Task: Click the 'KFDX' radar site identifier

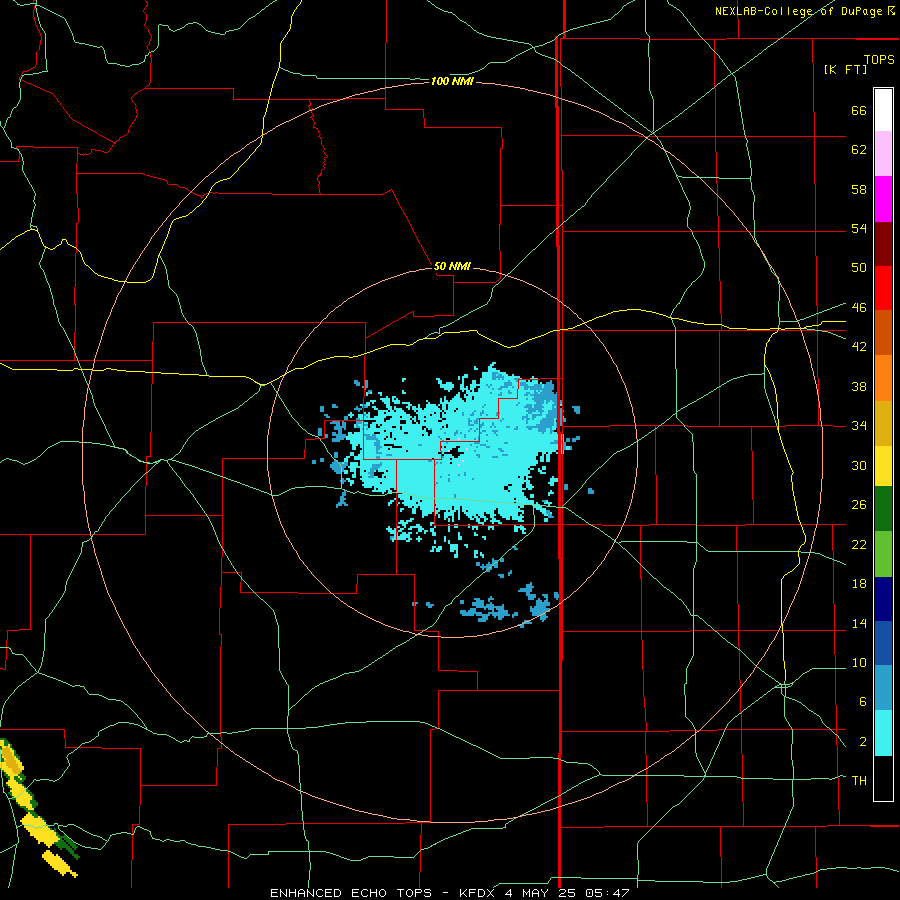Action: tap(479, 893)
